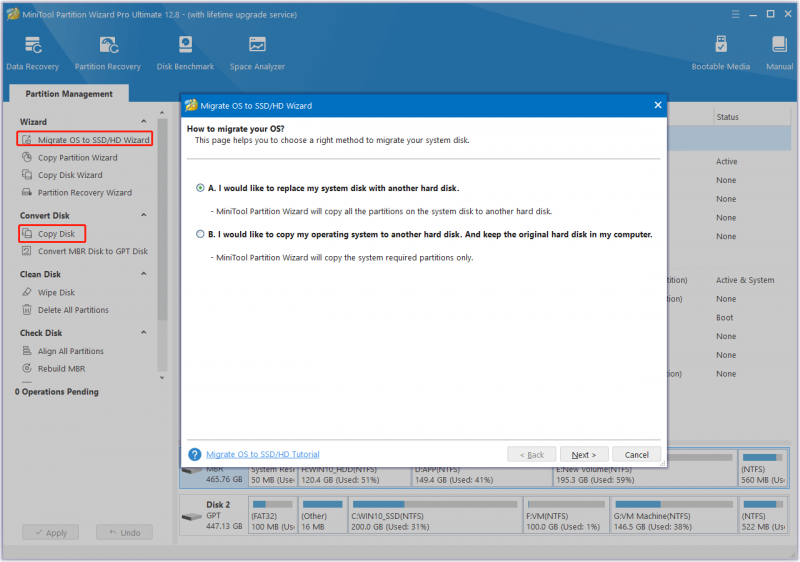Viewport: 800px width, 562px height.
Task: Open the Manual
Action: pyautogui.click(x=779, y=54)
